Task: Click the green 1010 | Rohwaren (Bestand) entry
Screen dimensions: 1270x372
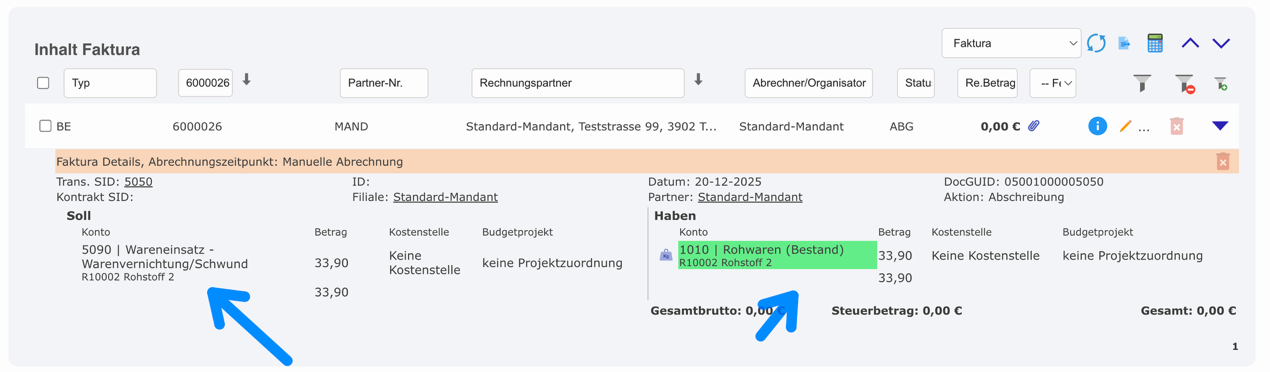Action: pos(777,255)
